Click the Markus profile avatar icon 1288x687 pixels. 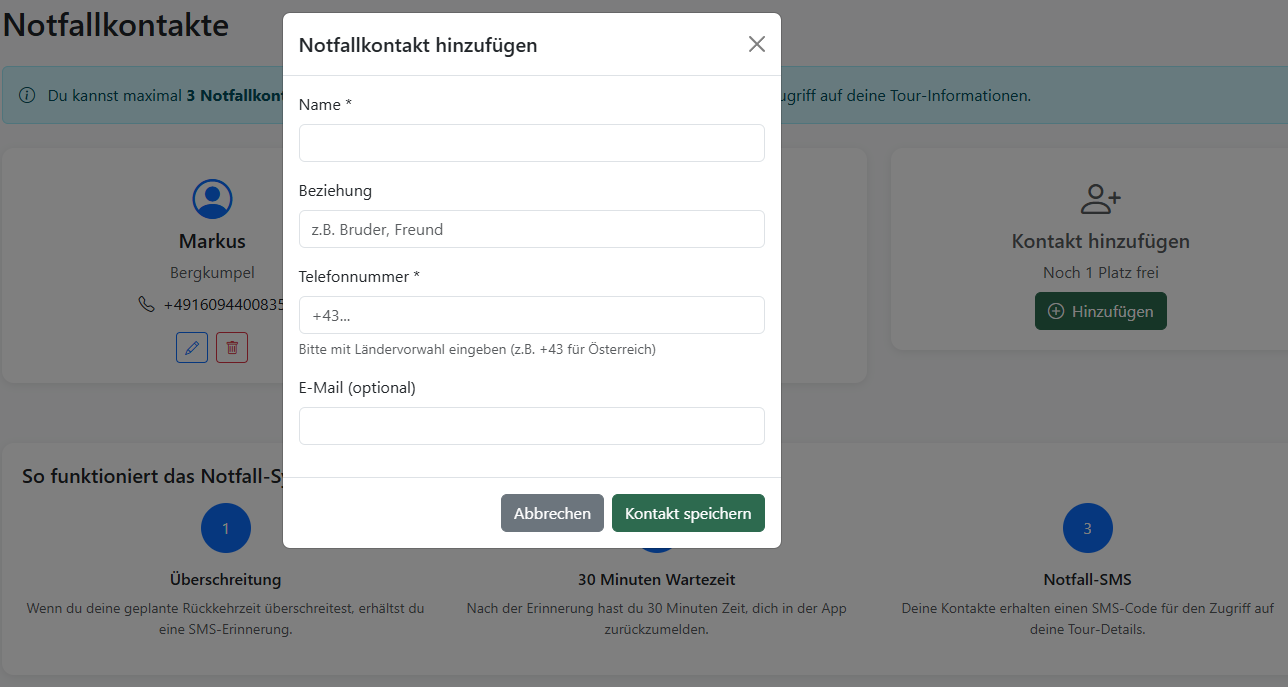[x=212, y=199]
